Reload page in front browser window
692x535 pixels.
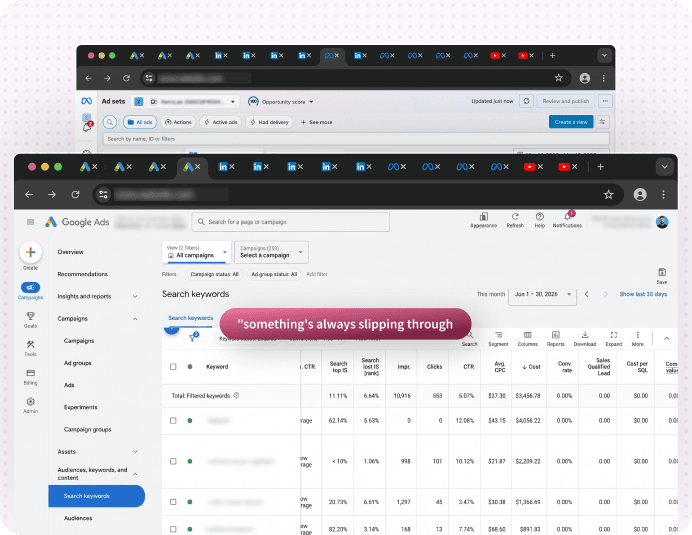click(75, 195)
